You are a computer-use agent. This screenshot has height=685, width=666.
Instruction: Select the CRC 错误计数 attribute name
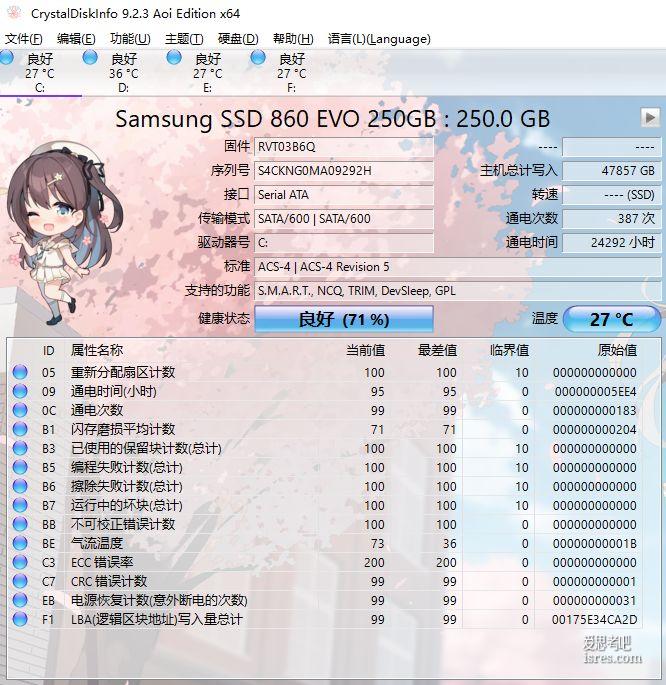109,581
